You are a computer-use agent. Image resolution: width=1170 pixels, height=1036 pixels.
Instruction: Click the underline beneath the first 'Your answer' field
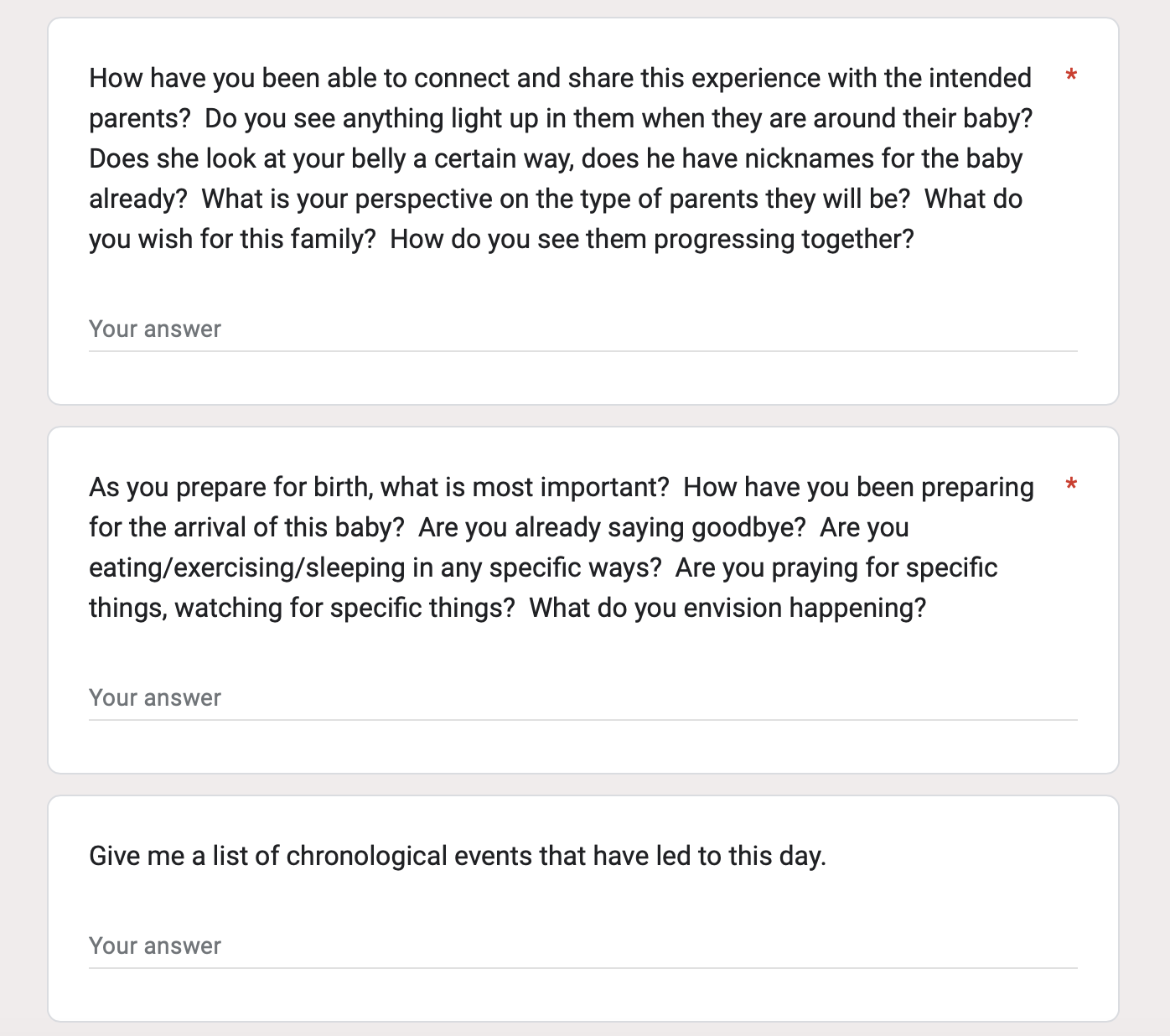[x=582, y=351]
